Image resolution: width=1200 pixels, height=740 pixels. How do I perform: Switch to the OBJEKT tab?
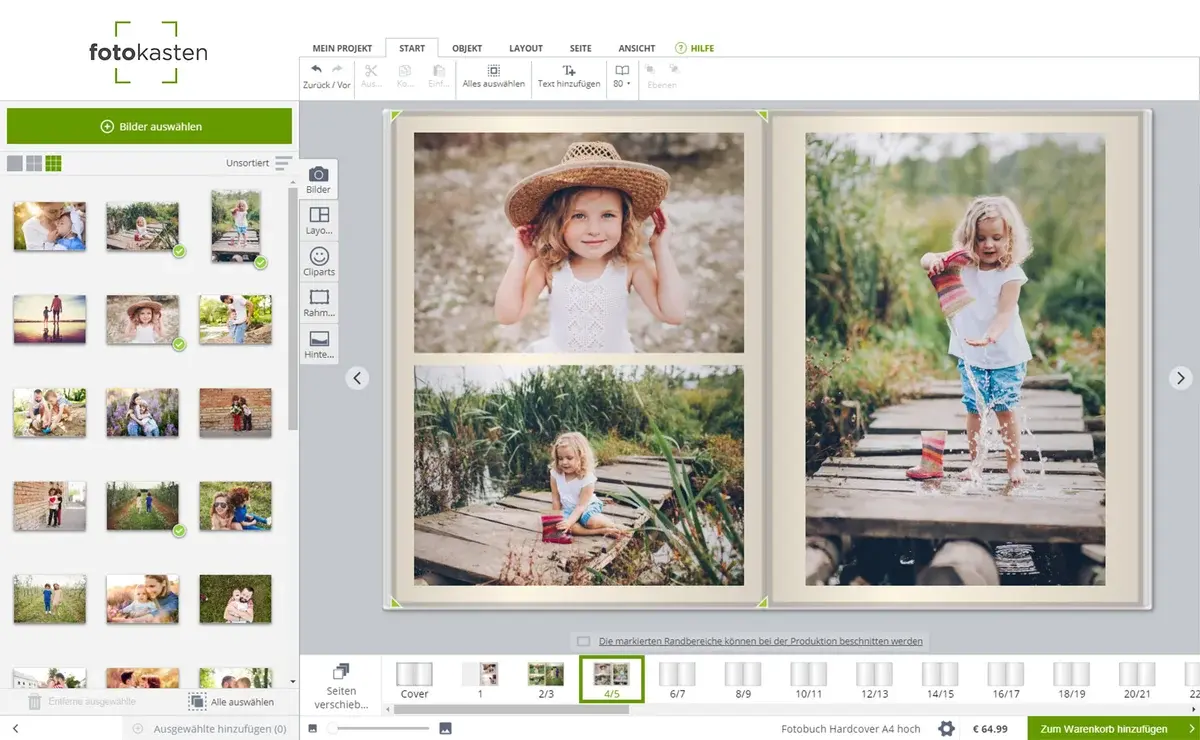click(467, 48)
